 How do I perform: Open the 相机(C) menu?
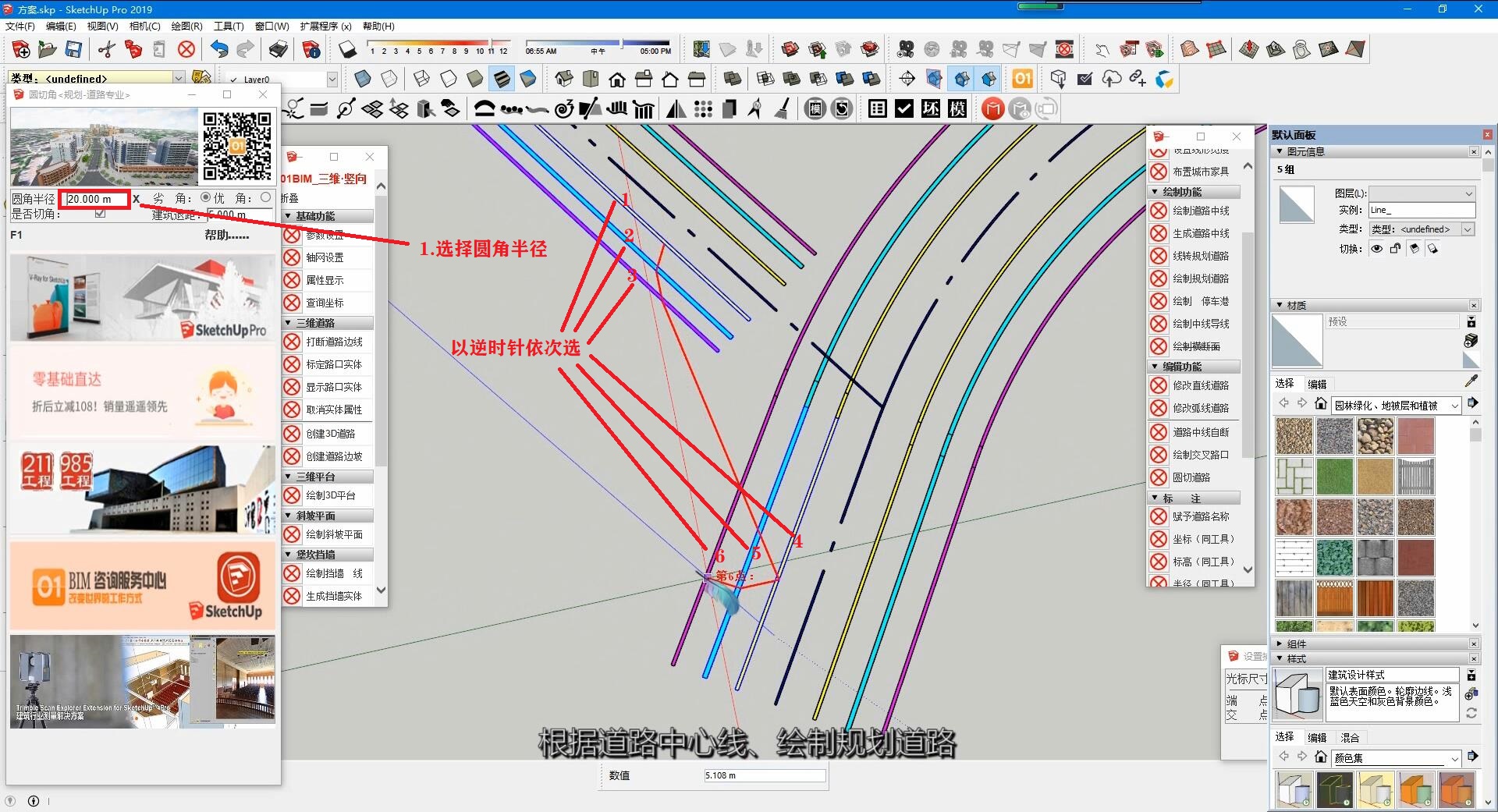144,26
